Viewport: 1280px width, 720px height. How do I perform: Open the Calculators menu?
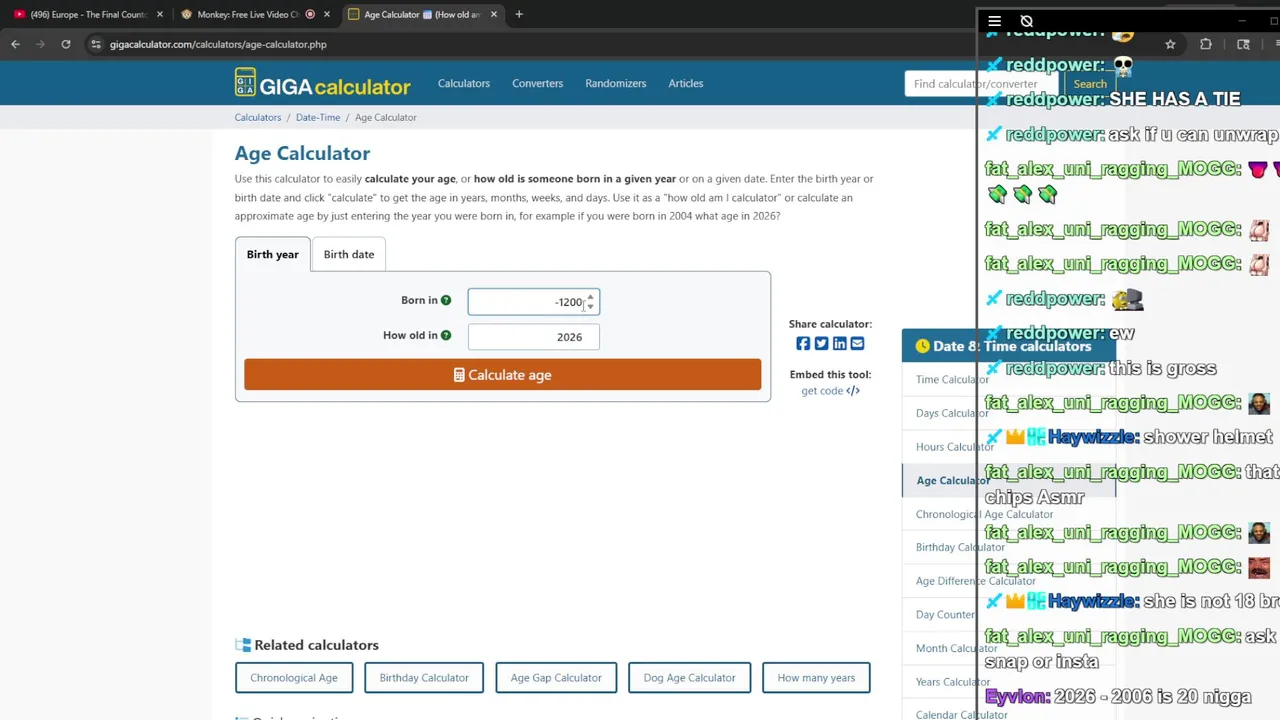[464, 83]
